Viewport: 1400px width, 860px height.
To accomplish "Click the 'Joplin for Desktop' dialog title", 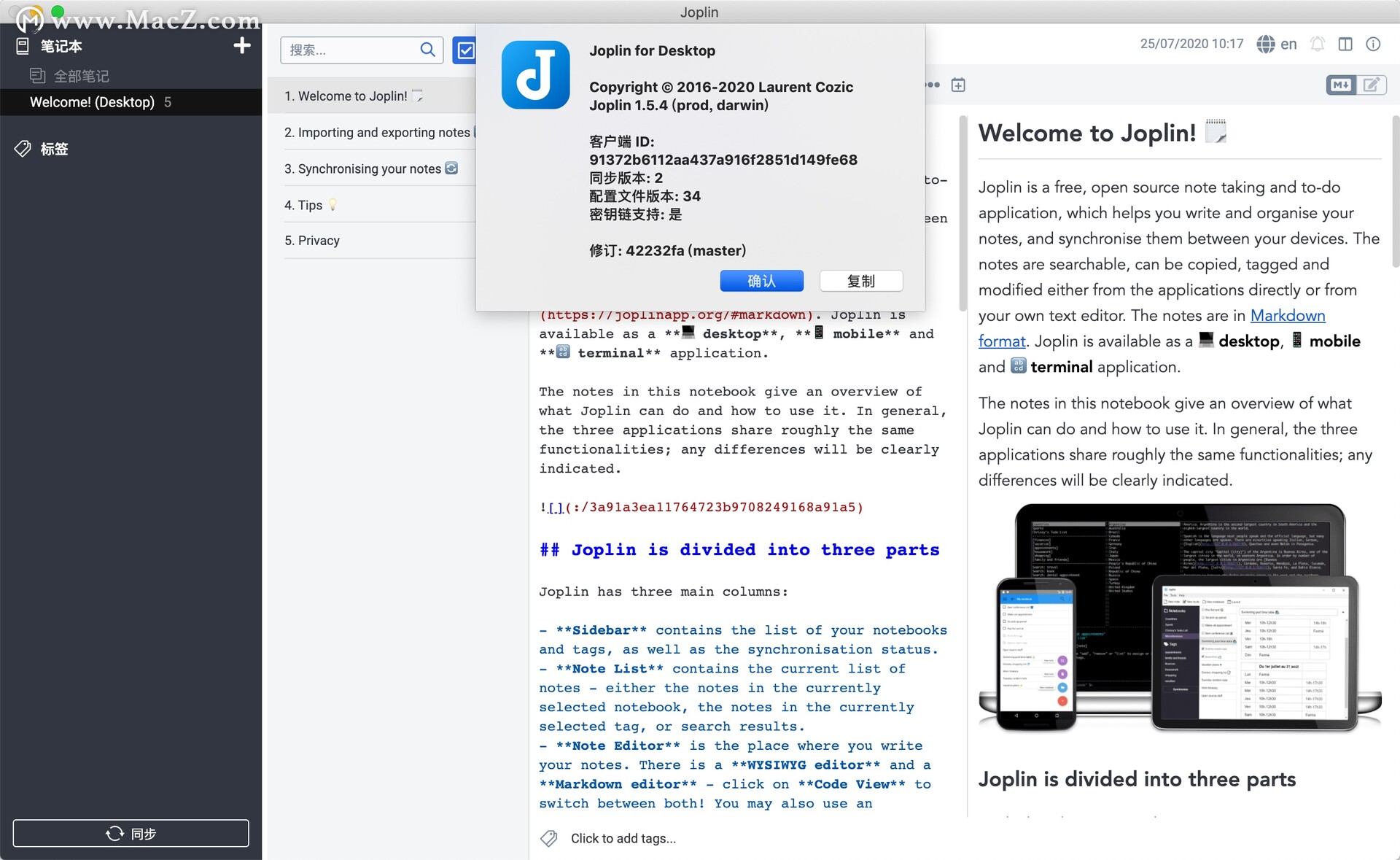I will pos(653,50).
